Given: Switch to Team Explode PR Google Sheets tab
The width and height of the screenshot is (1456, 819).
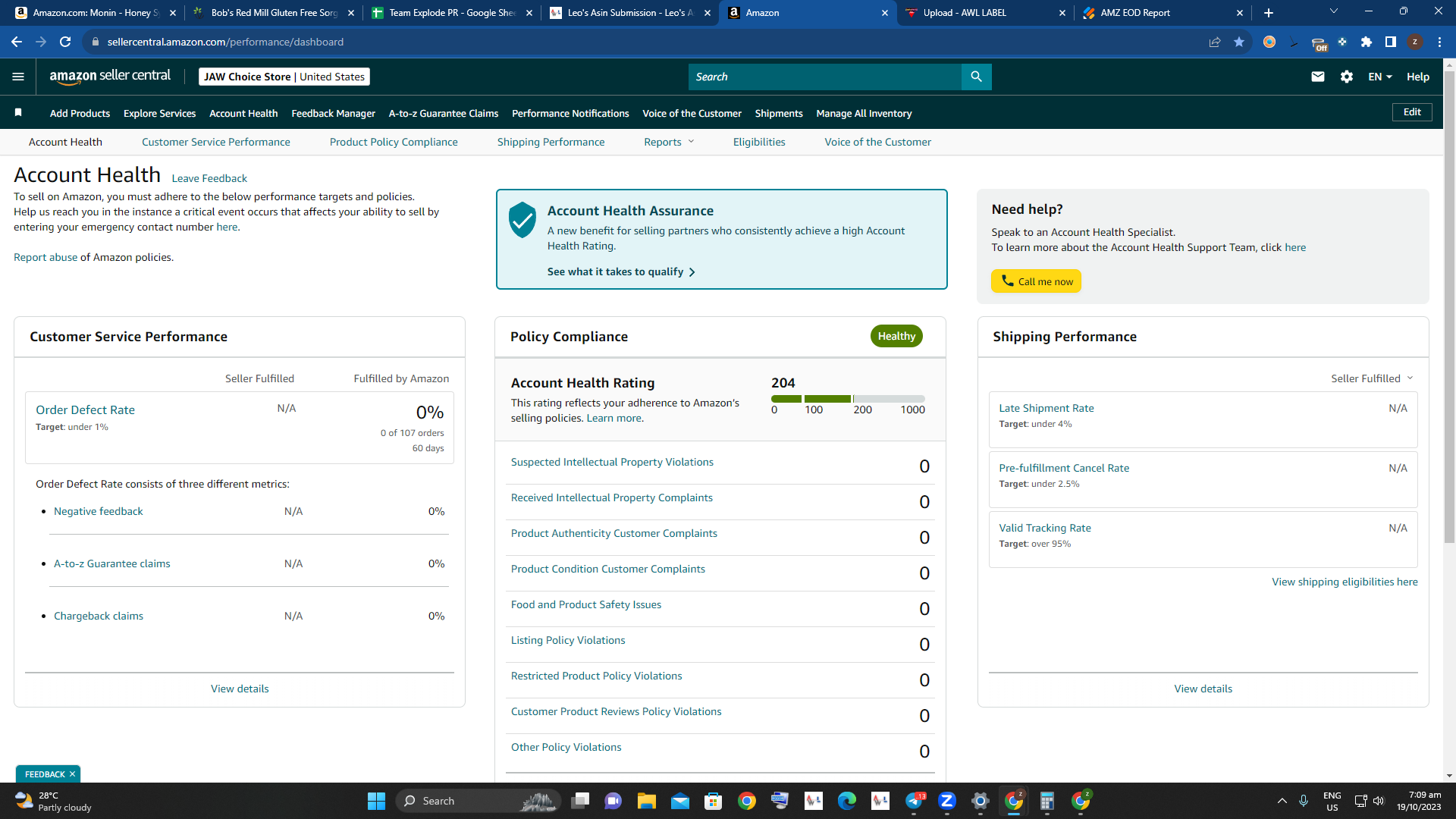Looking at the screenshot, I should (x=451, y=13).
